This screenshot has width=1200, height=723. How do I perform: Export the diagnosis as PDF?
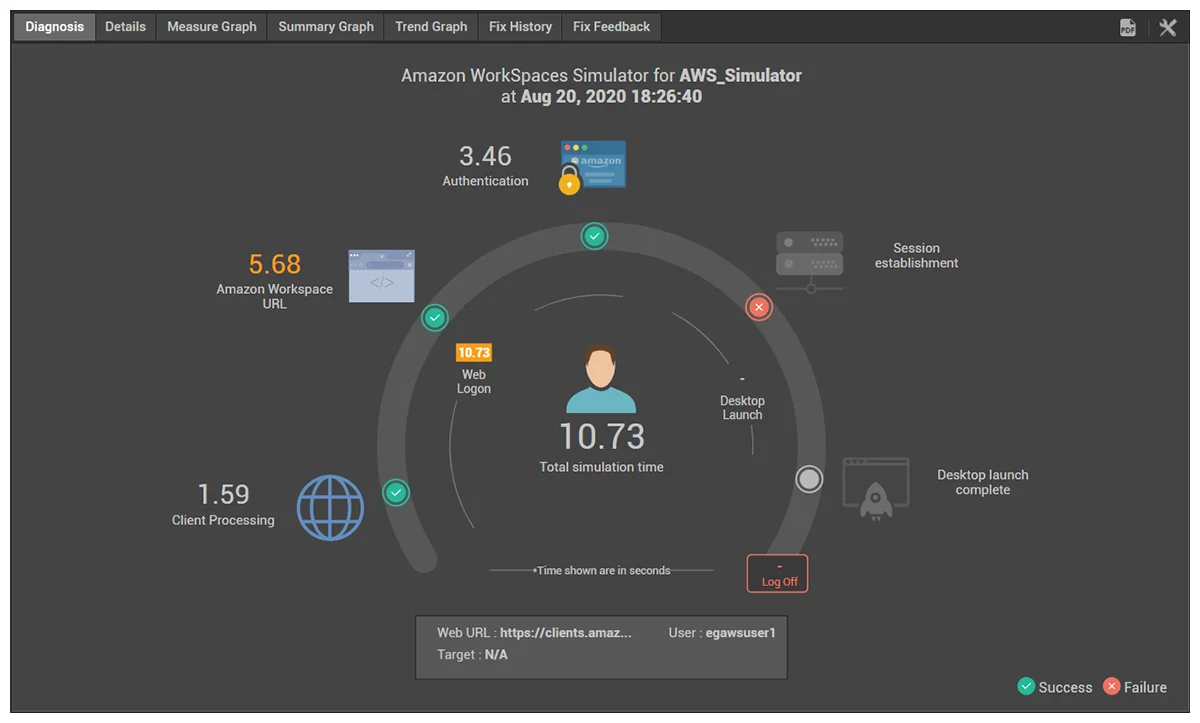[x=1128, y=28]
